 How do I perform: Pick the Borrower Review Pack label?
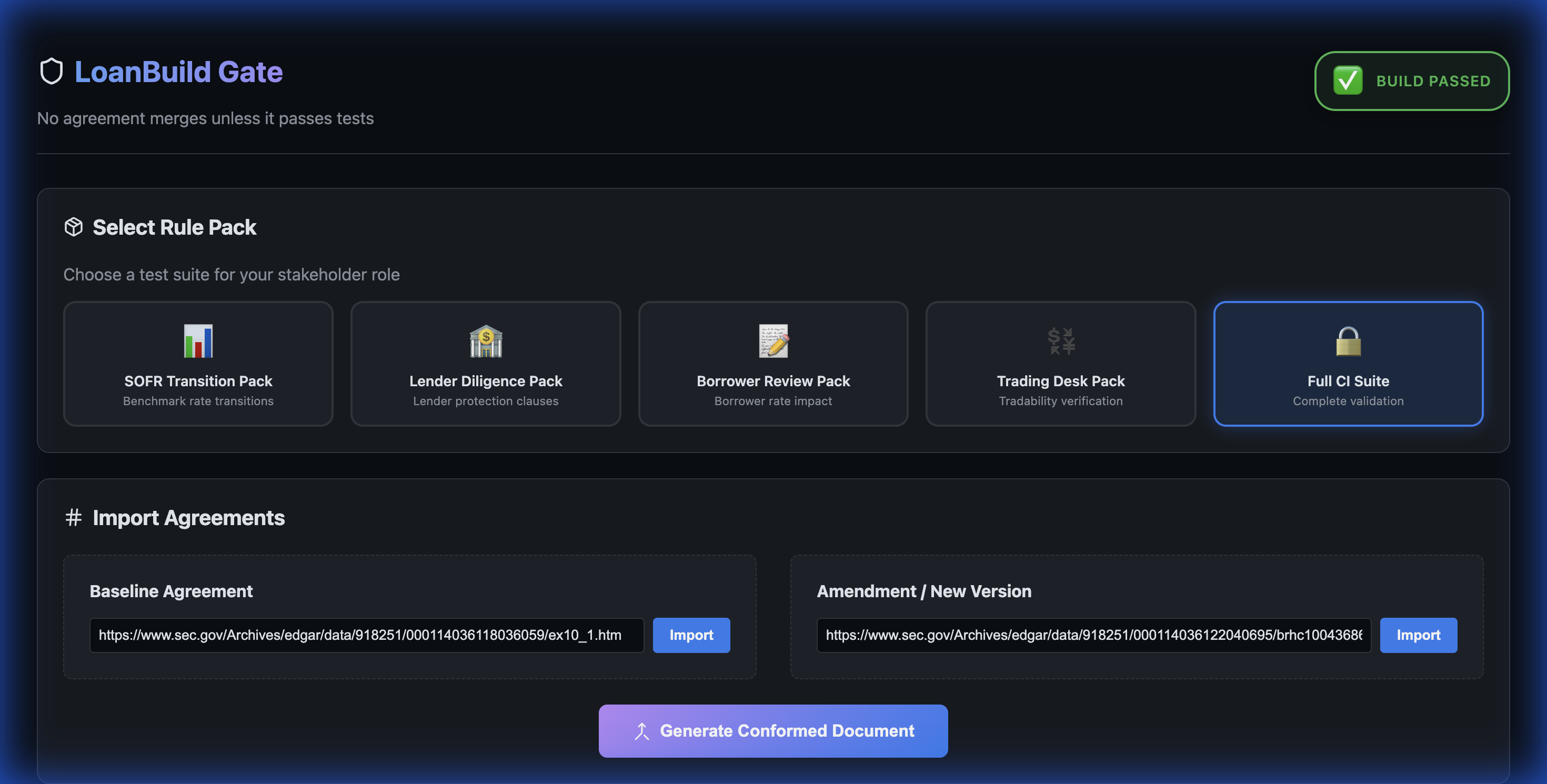click(x=773, y=381)
